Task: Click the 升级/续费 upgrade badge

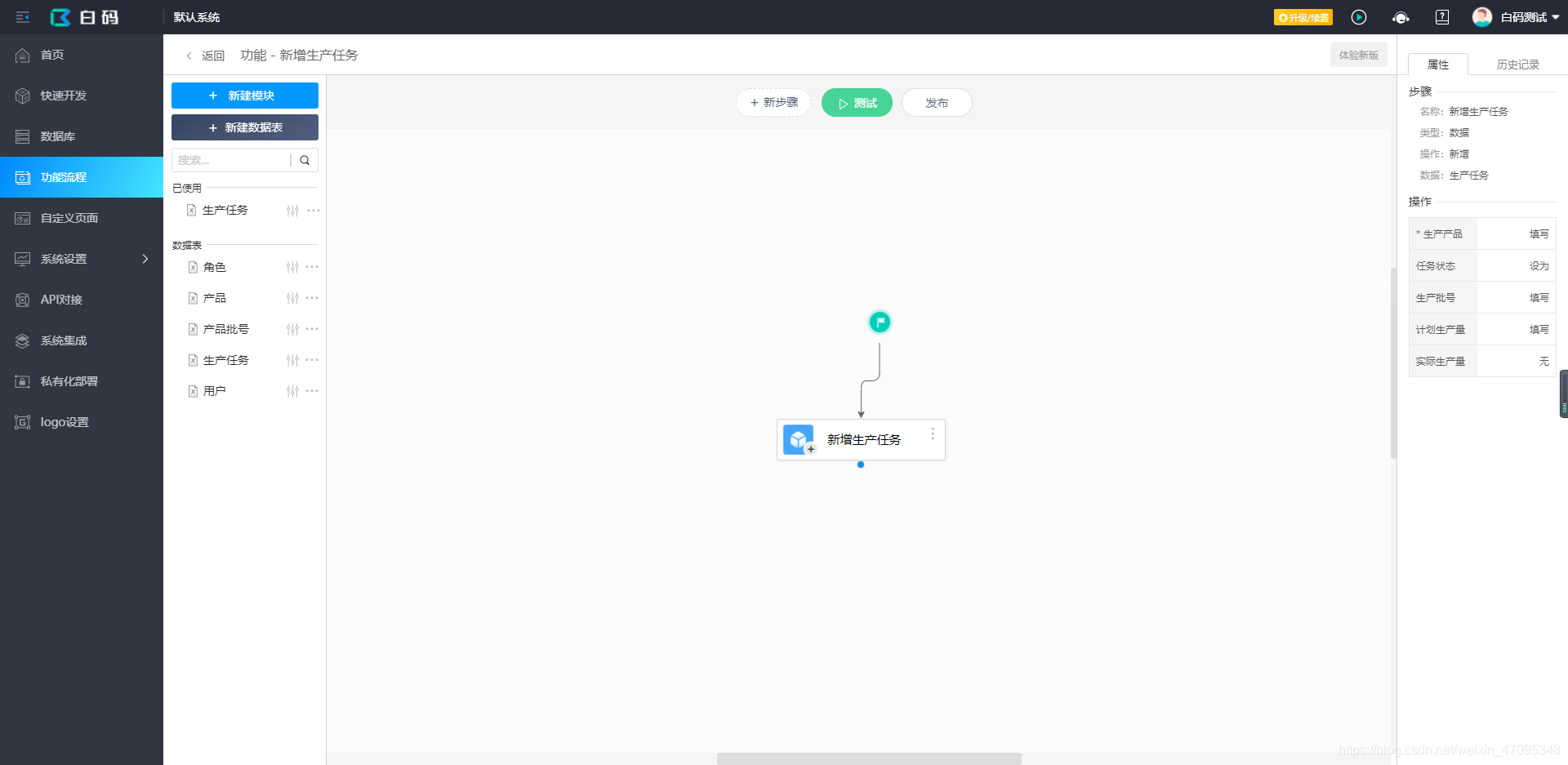Action: (1303, 17)
